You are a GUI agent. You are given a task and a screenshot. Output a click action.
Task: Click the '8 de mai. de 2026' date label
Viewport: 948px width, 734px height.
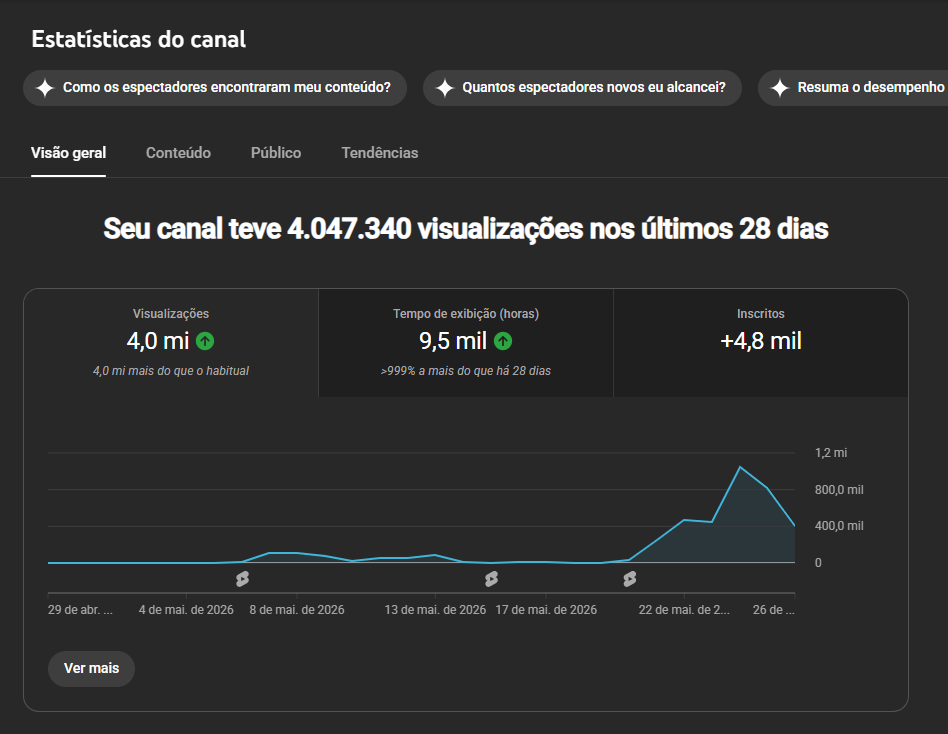point(297,610)
